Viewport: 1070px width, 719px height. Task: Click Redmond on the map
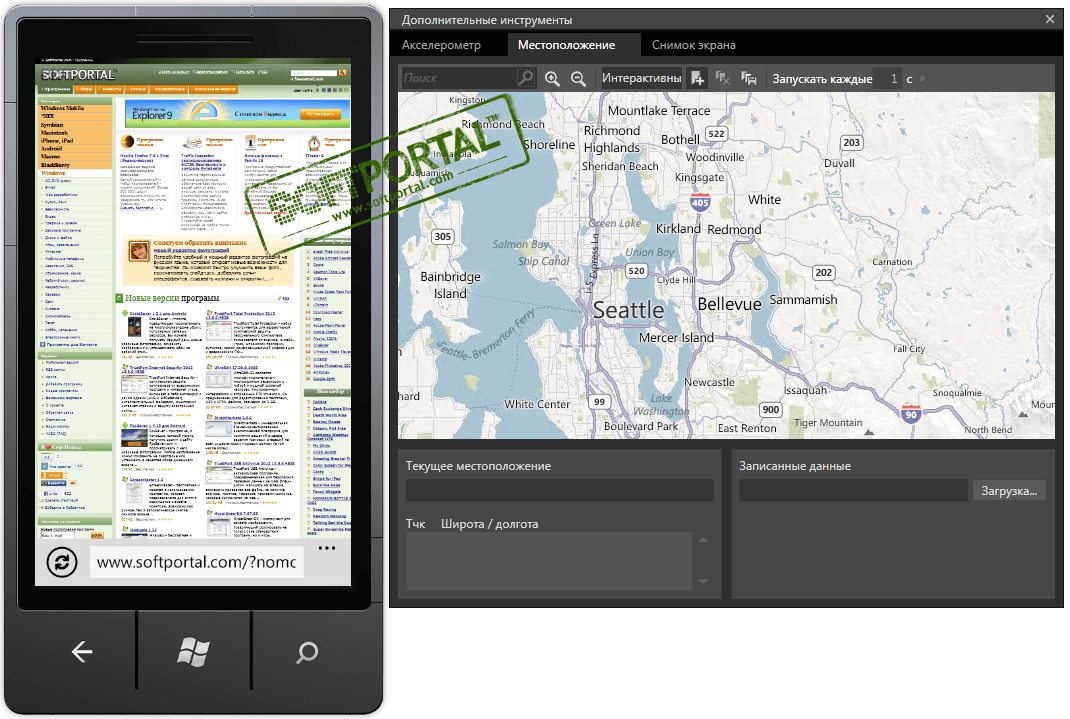click(734, 230)
